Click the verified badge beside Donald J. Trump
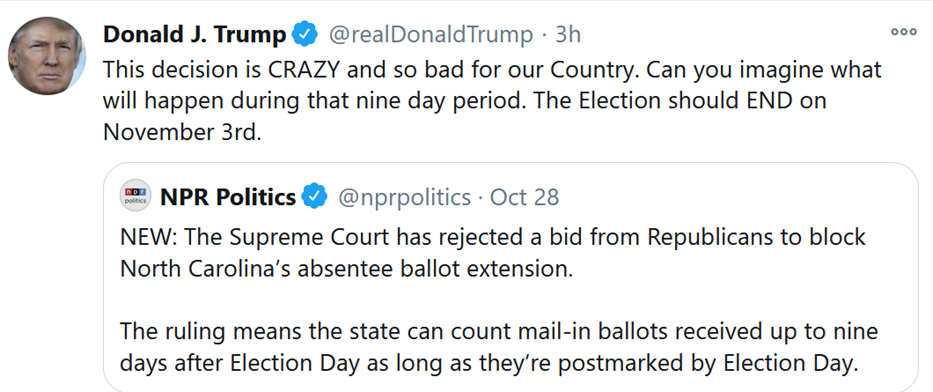933x392 pixels. pos(306,35)
